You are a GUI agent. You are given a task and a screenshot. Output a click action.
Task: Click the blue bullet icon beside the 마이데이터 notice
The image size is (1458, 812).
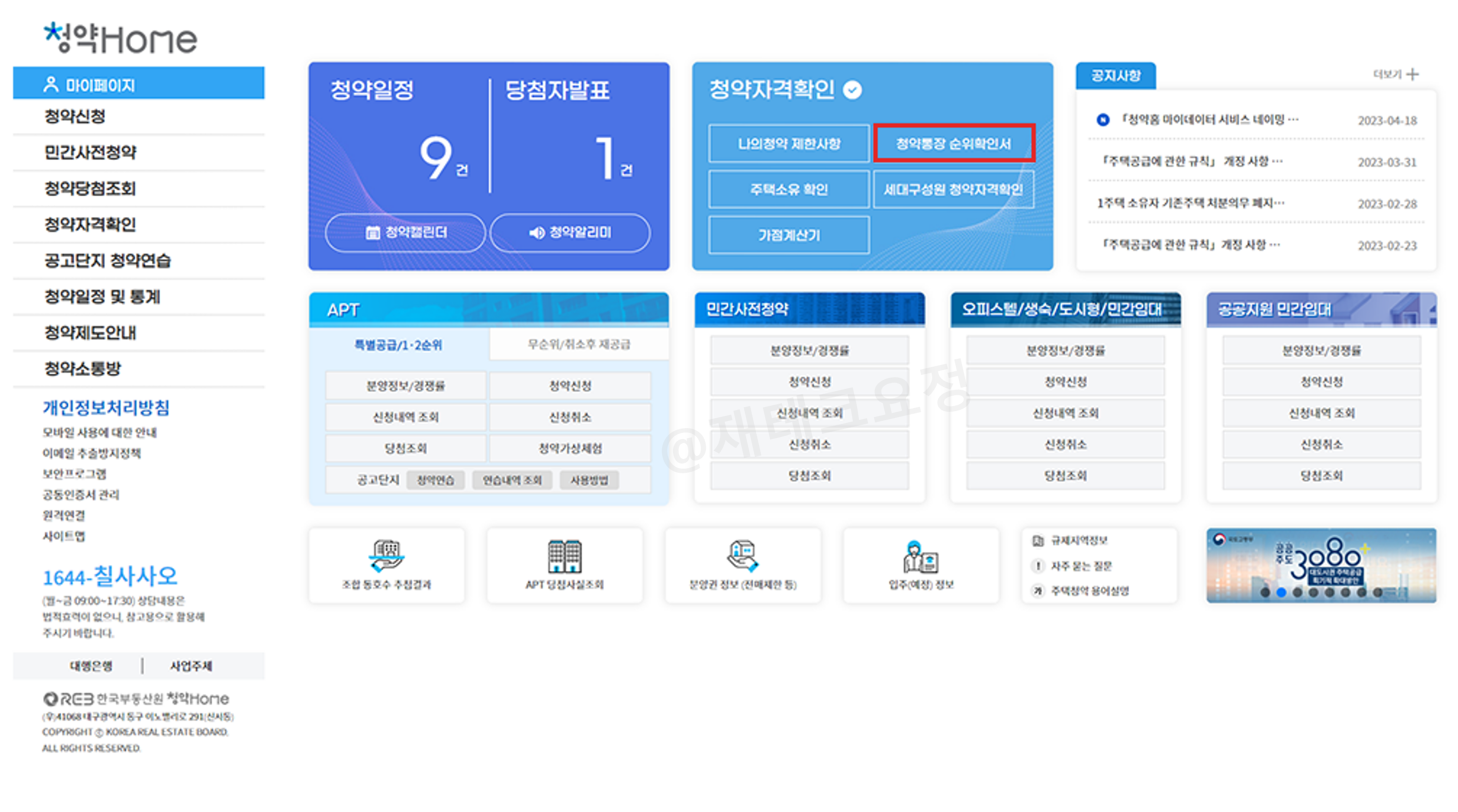coord(1103,120)
